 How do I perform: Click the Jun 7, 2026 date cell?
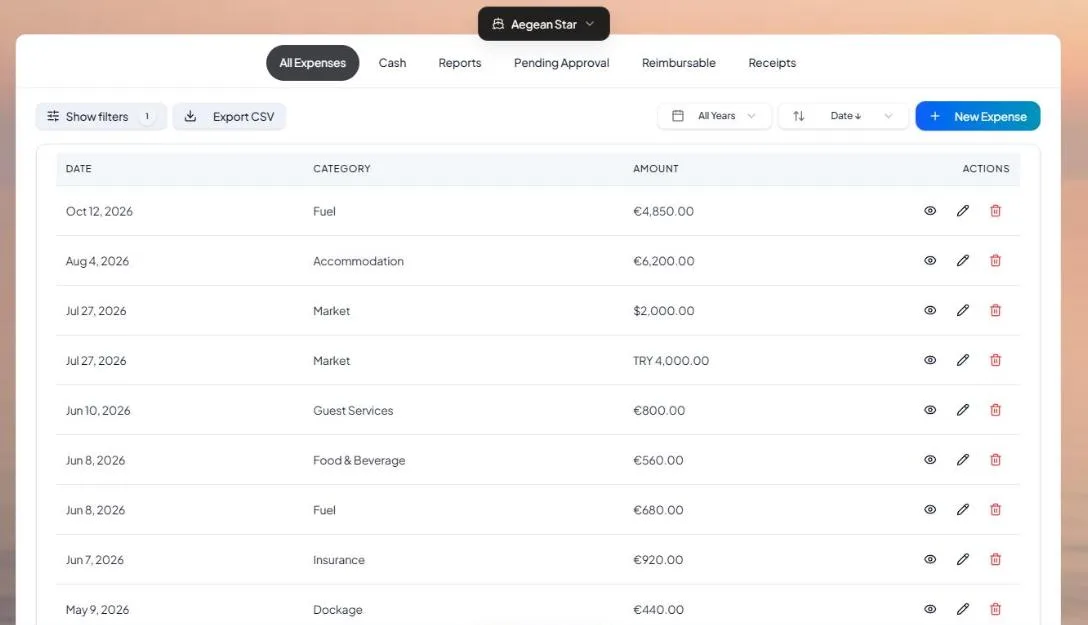(x=94, y=560)
